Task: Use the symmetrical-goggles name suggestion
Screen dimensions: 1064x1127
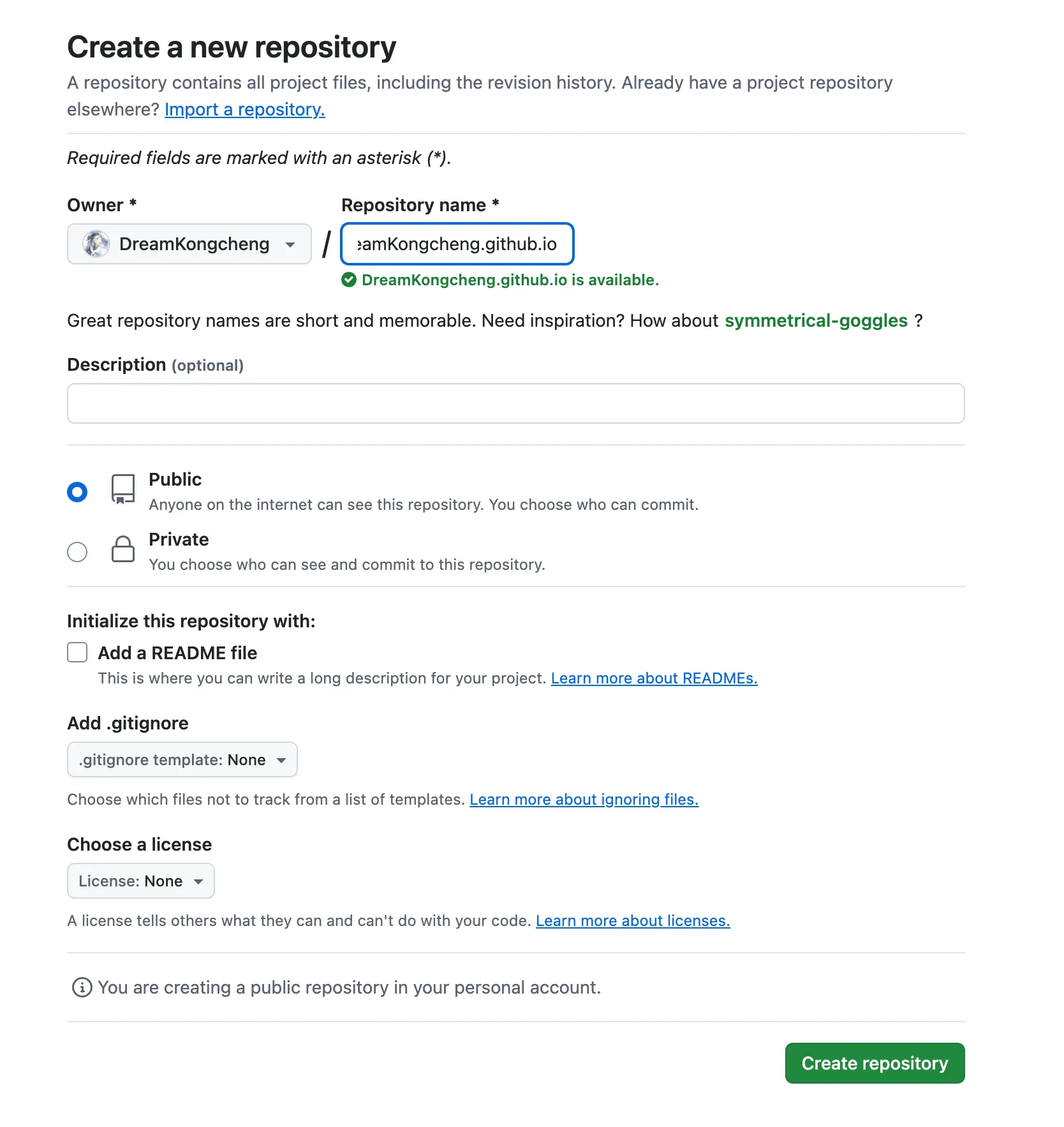Action: tap(816, 320)
